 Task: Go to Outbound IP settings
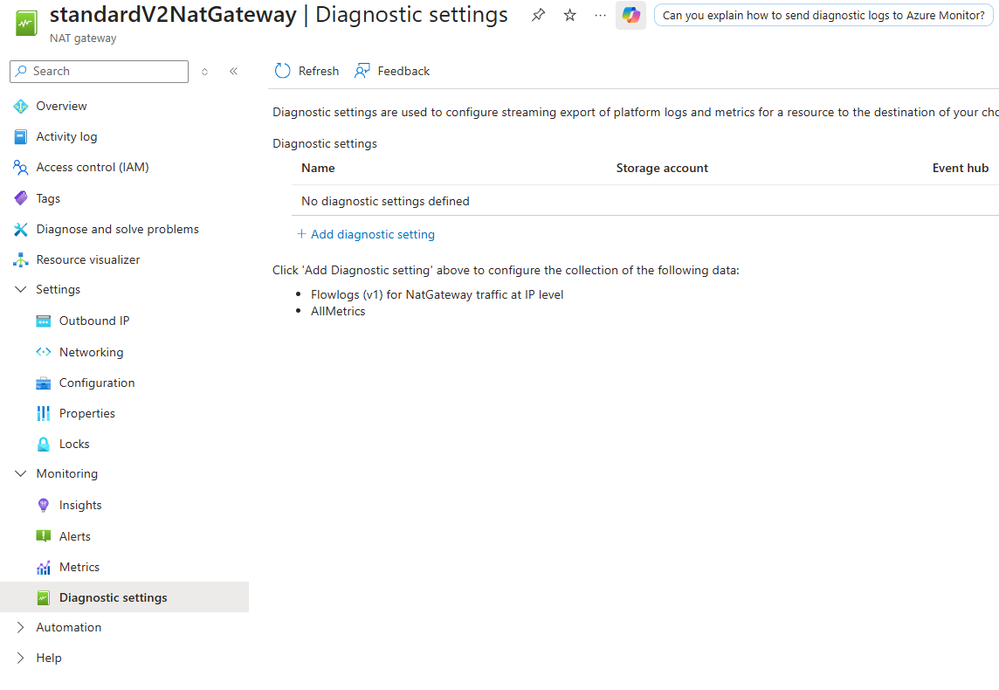94,321
